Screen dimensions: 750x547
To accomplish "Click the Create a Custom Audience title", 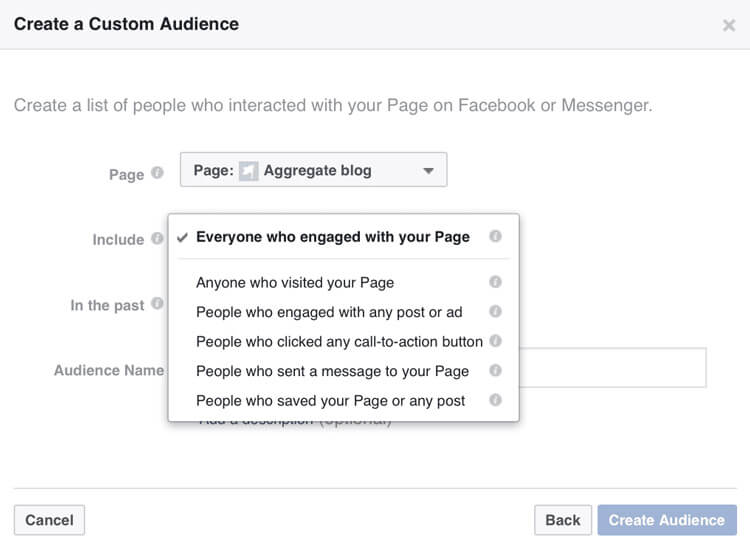I will 126,24.
